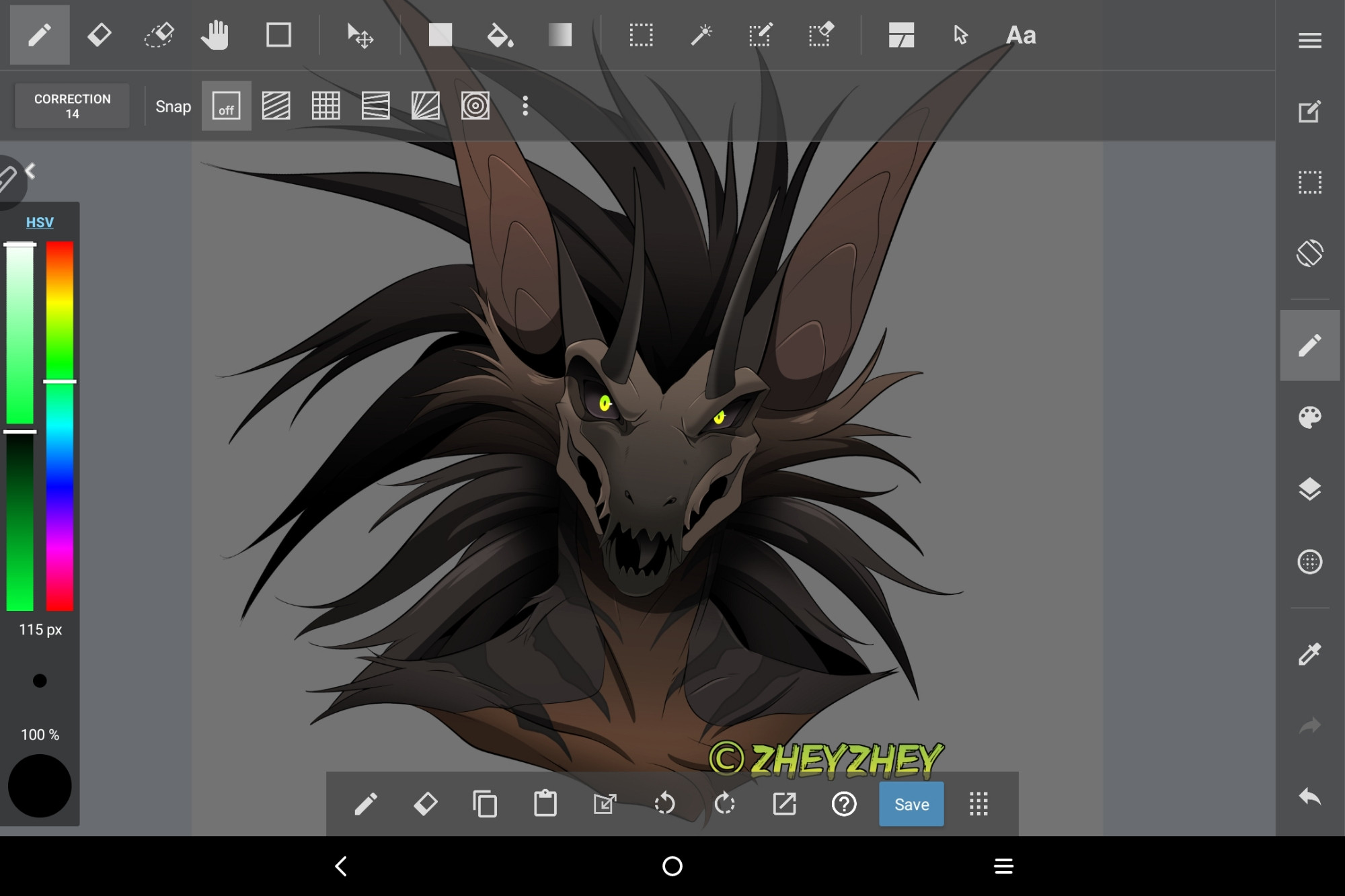Tap the Copy icon in bottom bar

(486, 804)
